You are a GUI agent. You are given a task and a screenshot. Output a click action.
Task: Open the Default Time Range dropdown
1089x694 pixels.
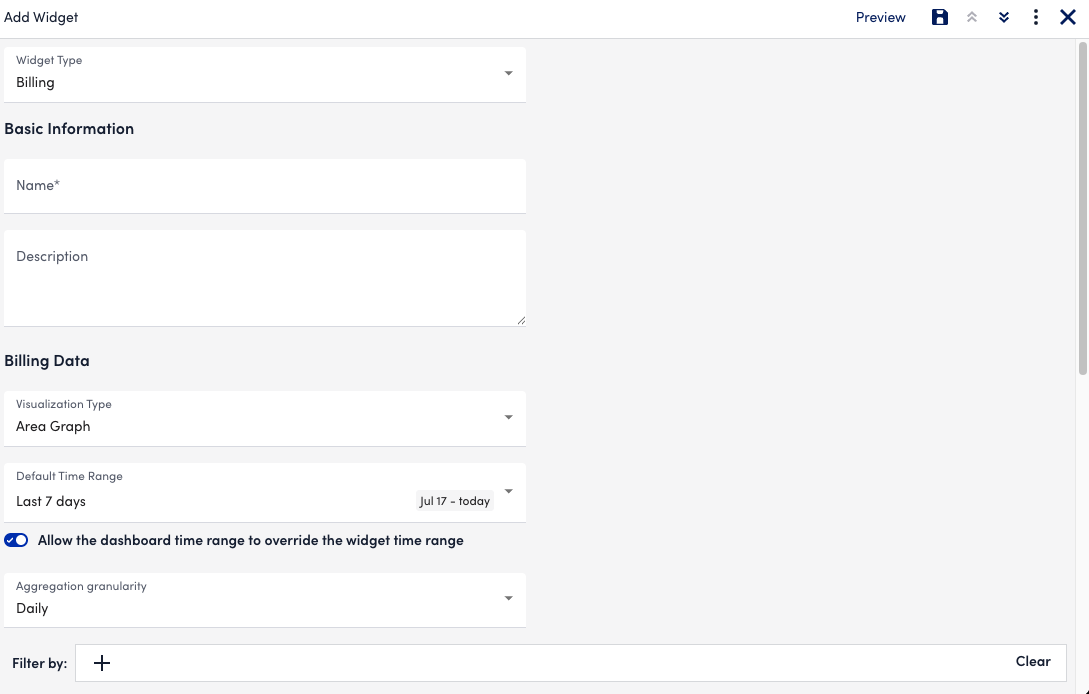508,492
